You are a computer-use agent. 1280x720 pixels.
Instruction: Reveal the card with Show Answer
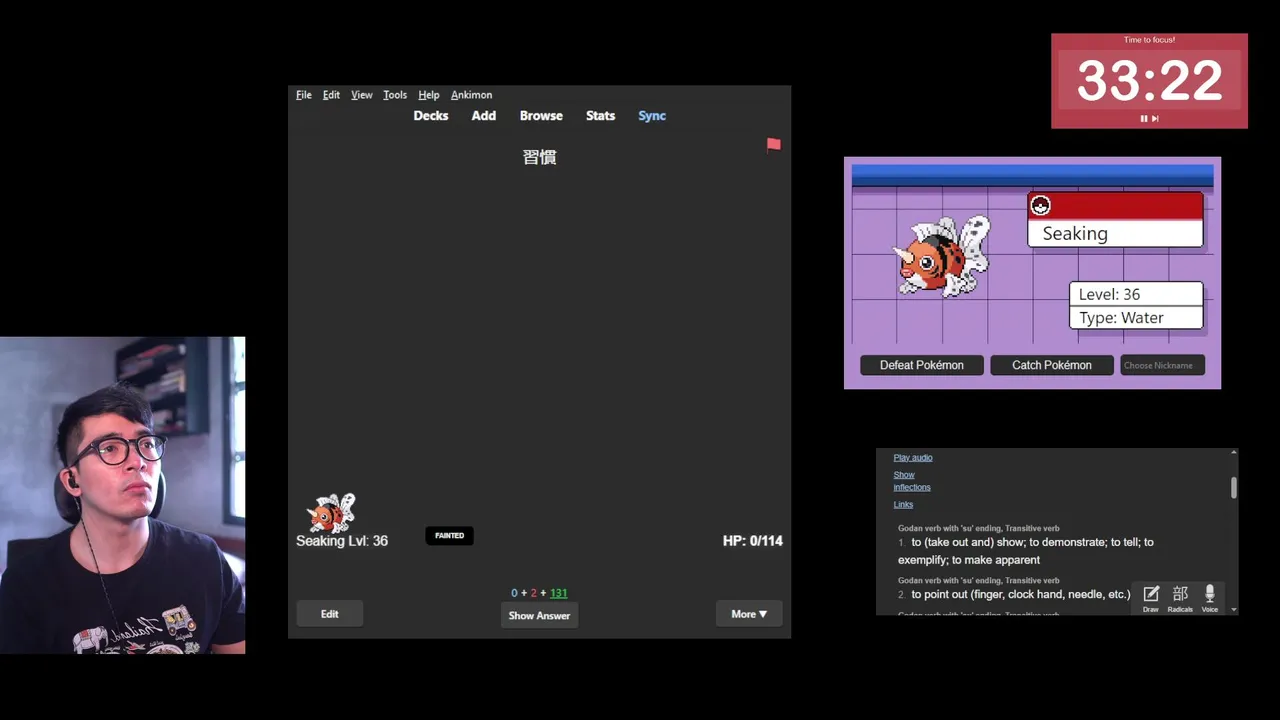coord(539,615)
